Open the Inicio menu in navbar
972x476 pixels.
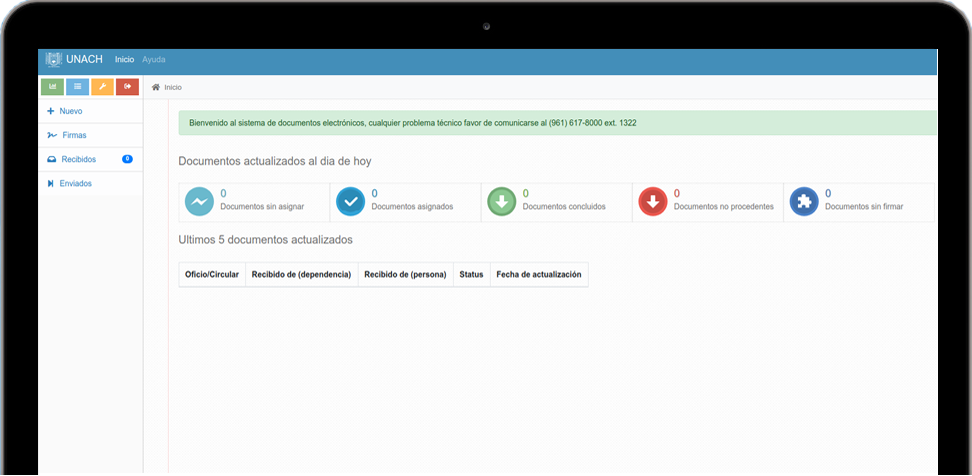pyautogui.click(x=124, y=59)
